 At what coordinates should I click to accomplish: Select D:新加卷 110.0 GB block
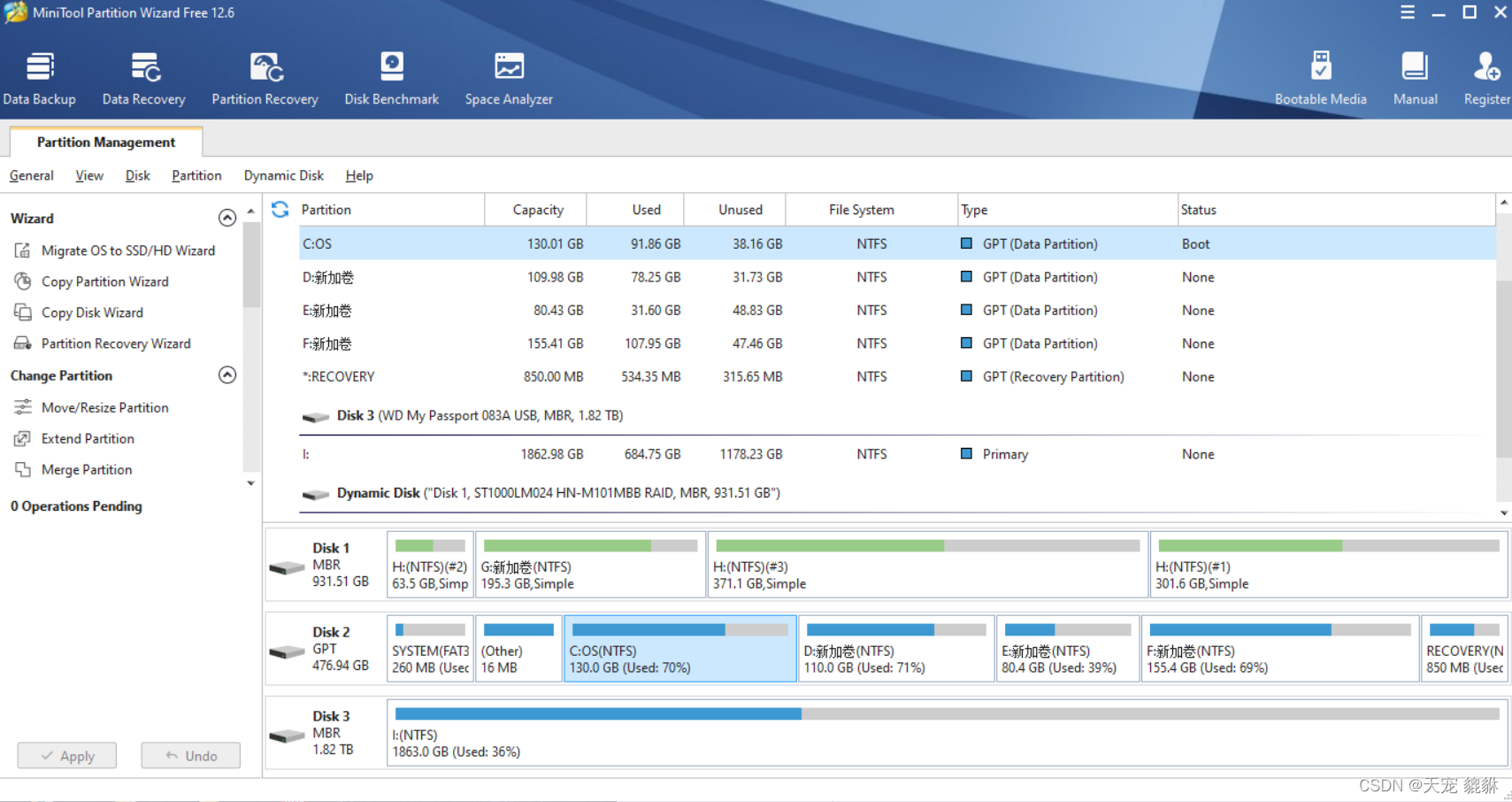coord(896,648)
